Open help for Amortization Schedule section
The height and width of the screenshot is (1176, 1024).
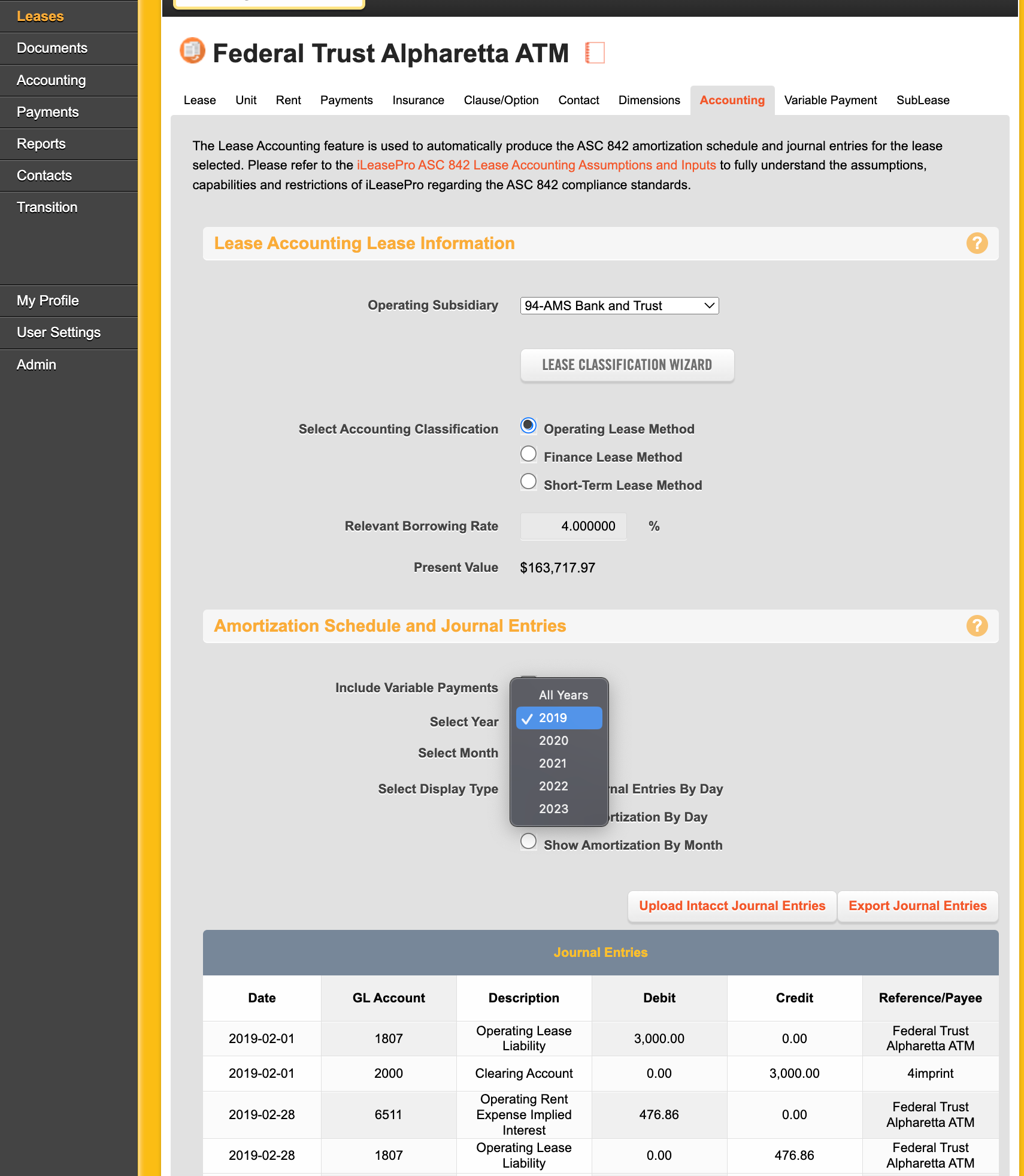(x=977, y=626)
